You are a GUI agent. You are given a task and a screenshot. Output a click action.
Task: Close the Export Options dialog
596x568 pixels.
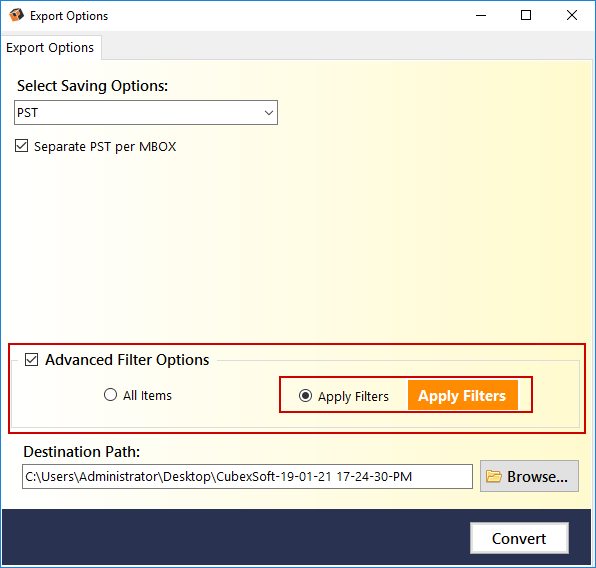572,16
